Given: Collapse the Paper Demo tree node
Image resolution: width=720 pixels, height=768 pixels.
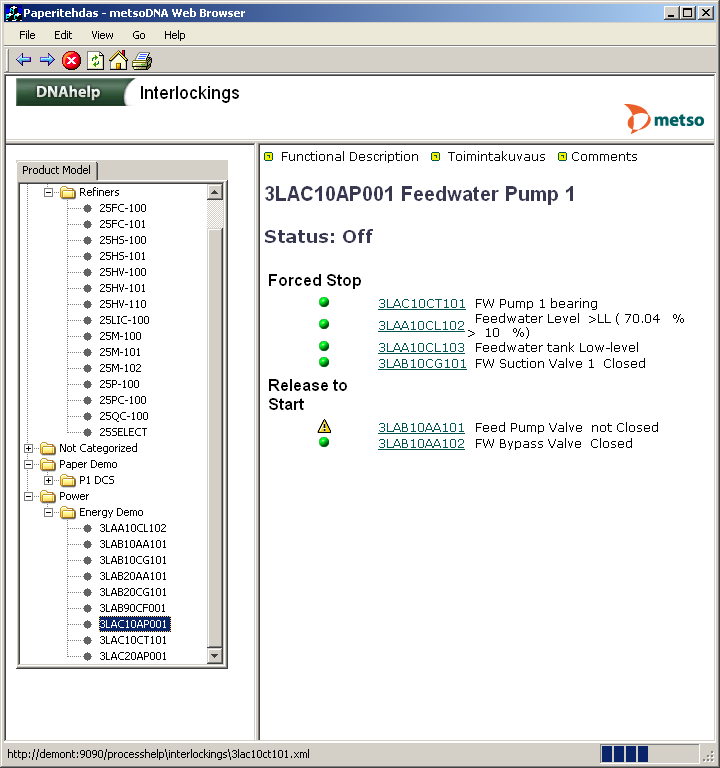Looking at the screenshot, I should (x=28, y=464).
